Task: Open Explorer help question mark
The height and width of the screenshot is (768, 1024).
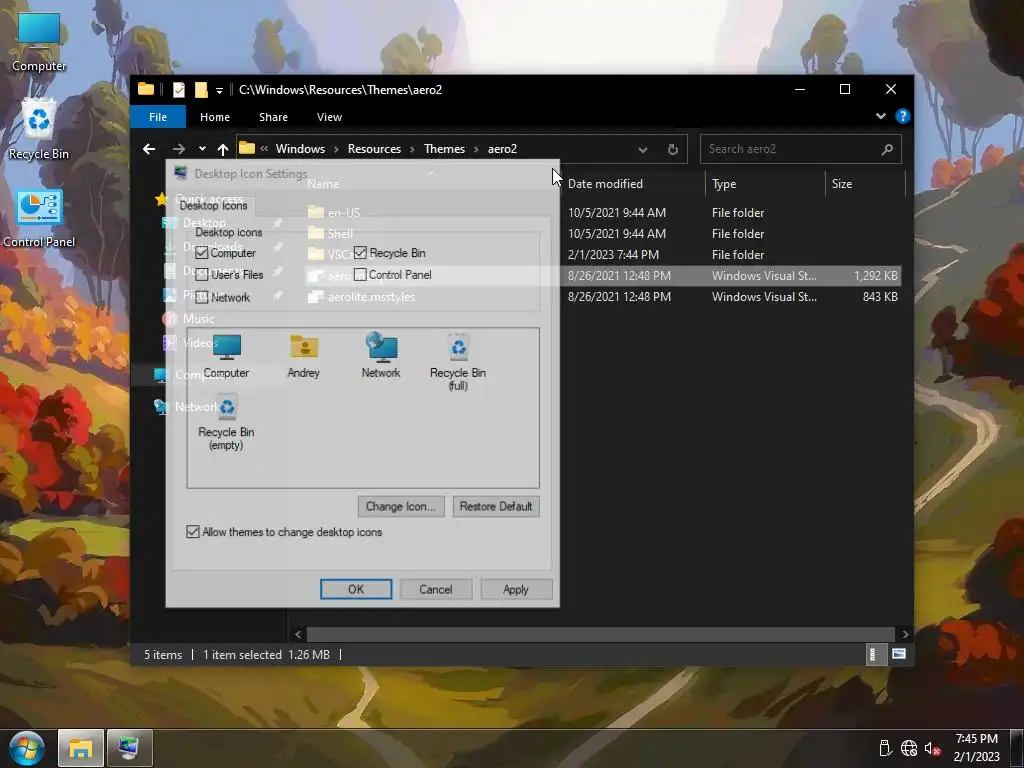Action: coord(903,116)
